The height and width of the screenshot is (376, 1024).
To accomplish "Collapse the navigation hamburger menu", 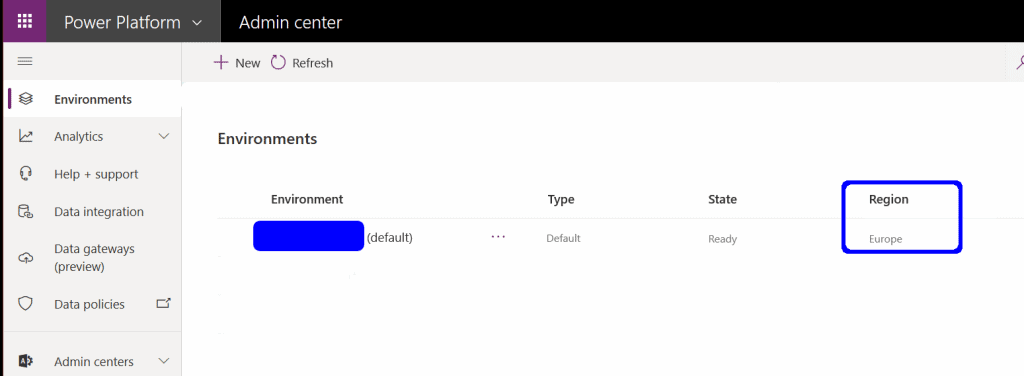I will (25, 61).
